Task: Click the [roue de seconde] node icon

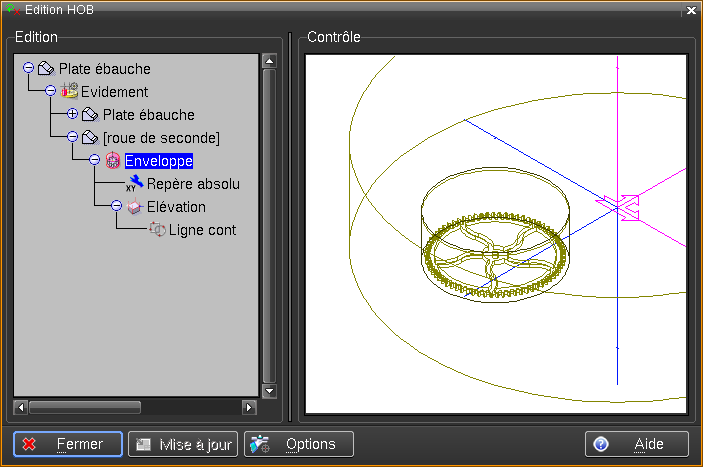Action: pos(91,138)
